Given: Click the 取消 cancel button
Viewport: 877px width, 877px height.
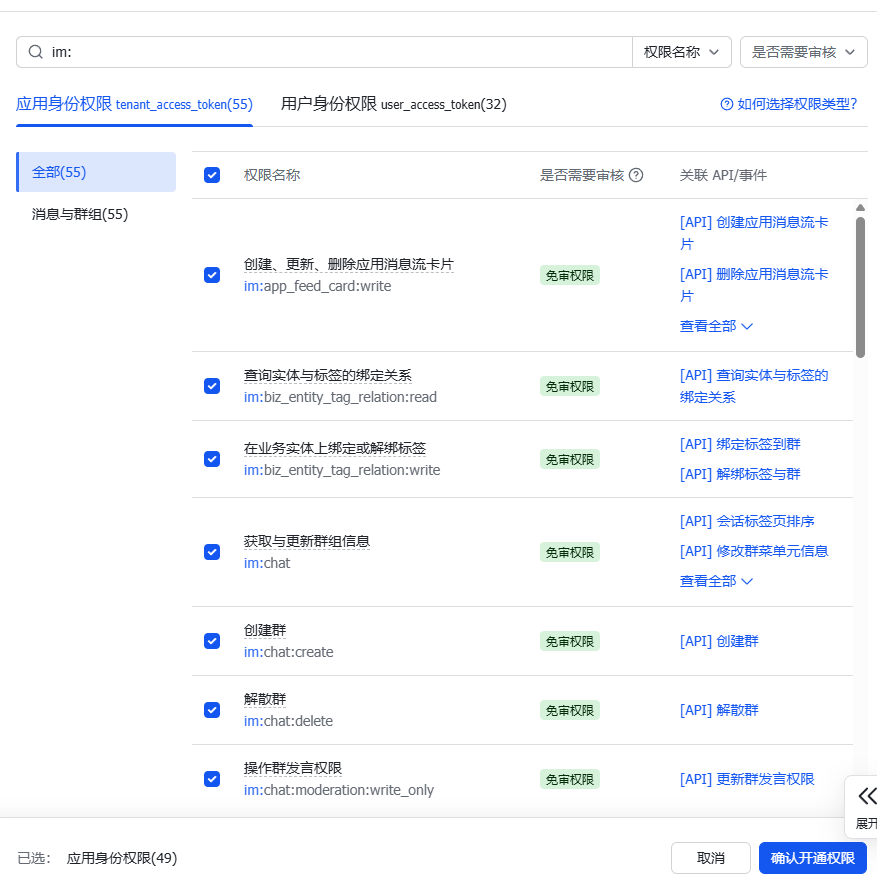Looking at the screenshot, I should (x=710, y=858).
